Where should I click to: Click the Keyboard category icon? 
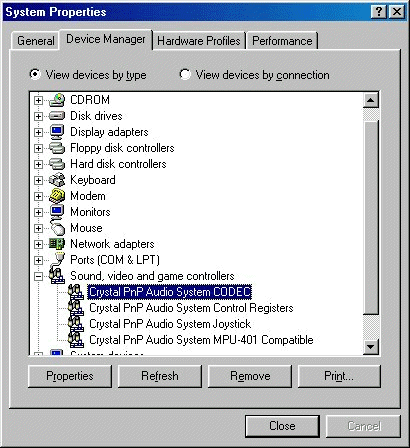tap(57, 180)
